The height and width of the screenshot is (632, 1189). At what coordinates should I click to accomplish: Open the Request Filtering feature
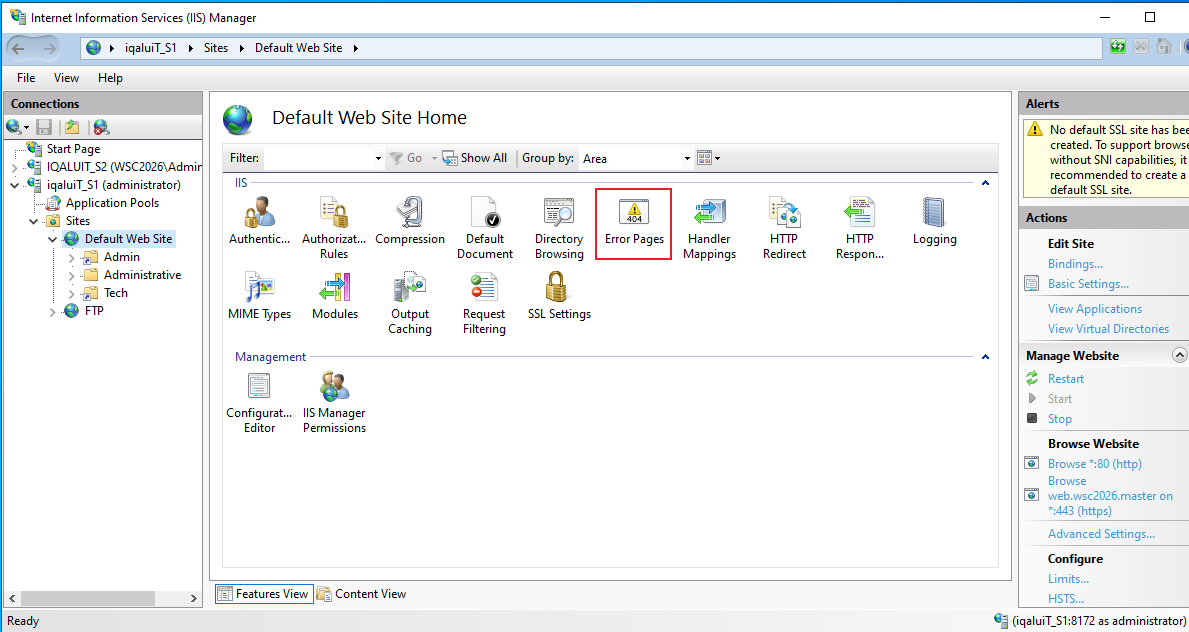tap(484, 304)
